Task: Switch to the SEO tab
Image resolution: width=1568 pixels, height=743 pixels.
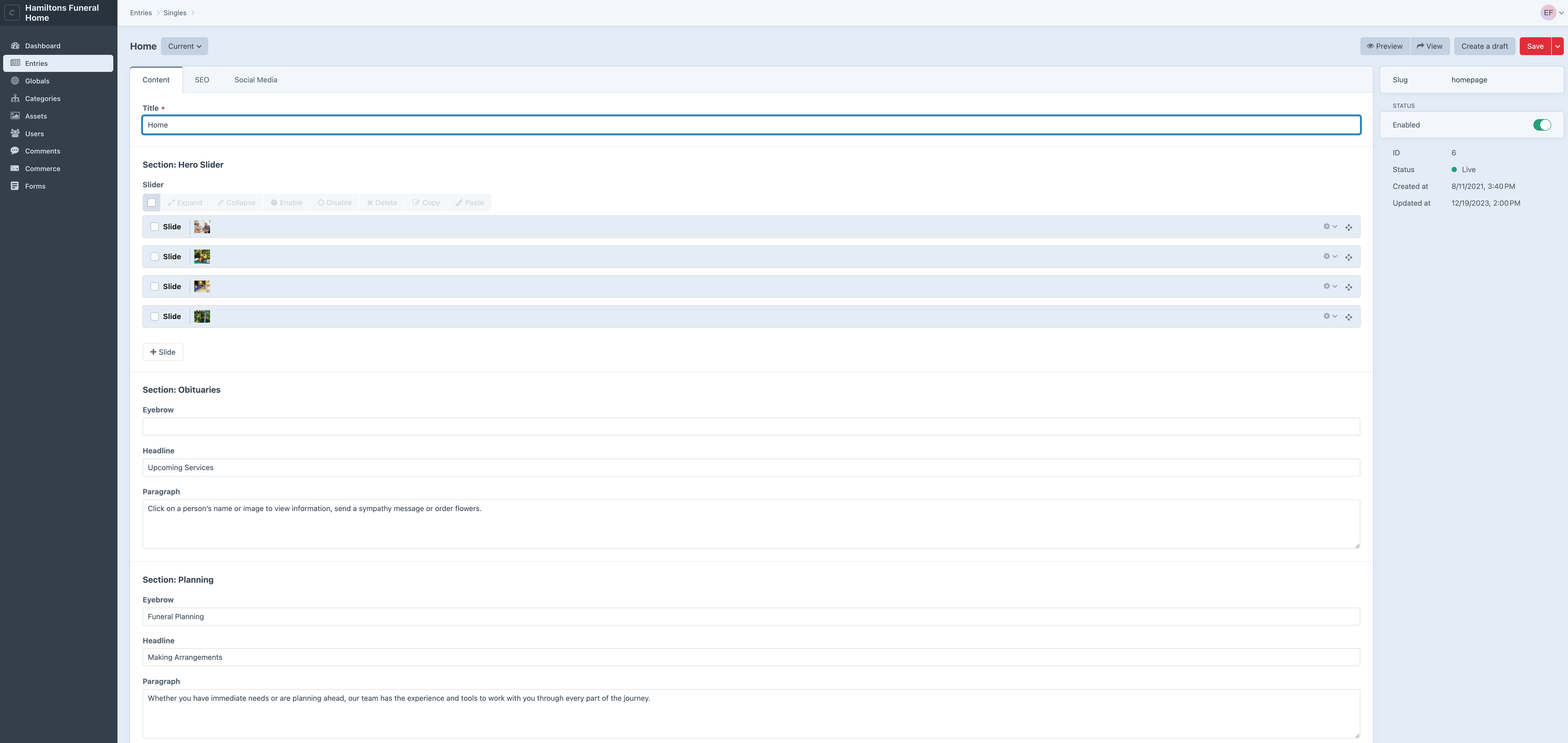Action: pos(202,80)
